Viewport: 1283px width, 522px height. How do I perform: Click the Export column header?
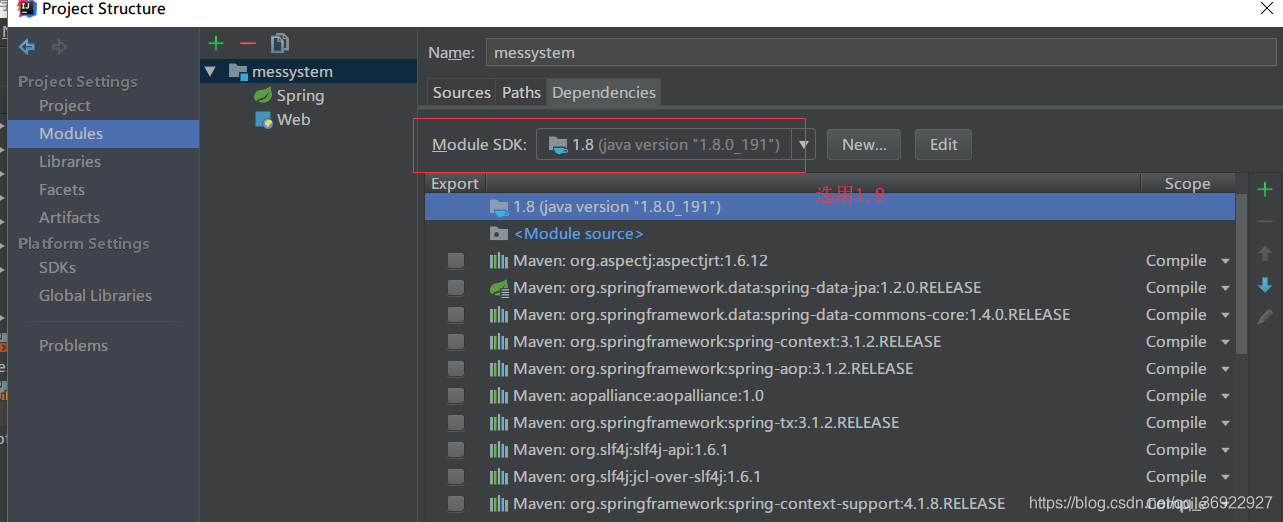(455, 183)
